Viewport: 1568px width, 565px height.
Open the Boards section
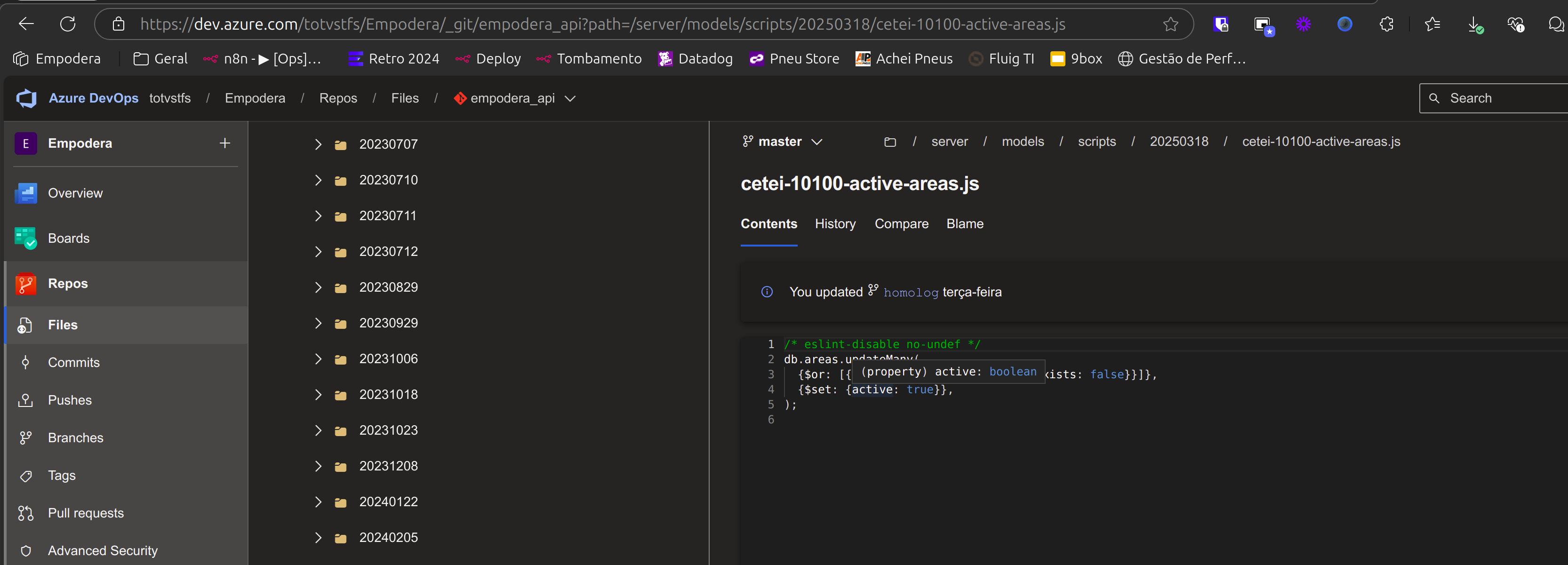pos(68,238)
